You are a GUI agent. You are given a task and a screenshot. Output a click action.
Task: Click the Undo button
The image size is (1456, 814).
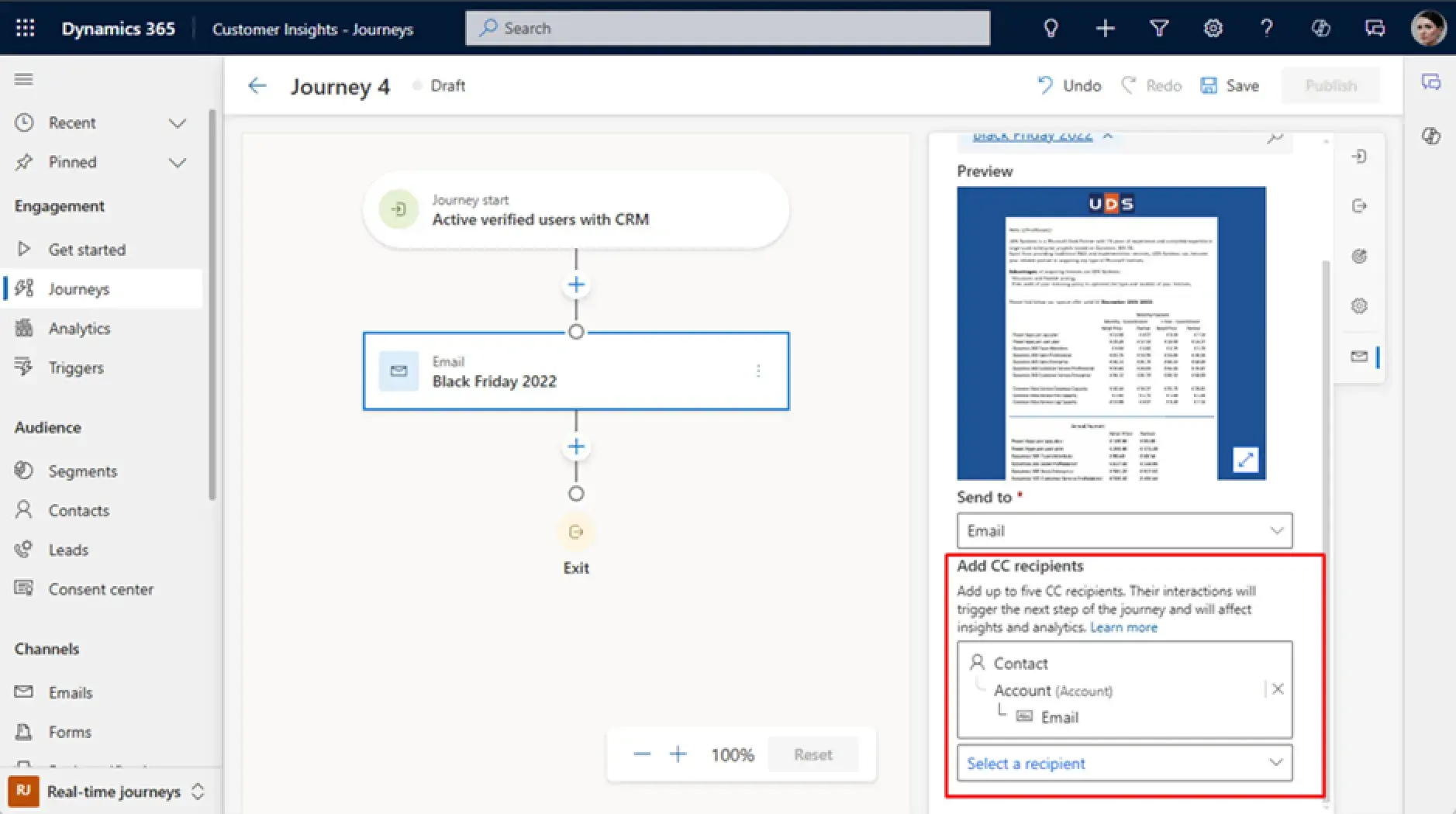(1069, 85)
